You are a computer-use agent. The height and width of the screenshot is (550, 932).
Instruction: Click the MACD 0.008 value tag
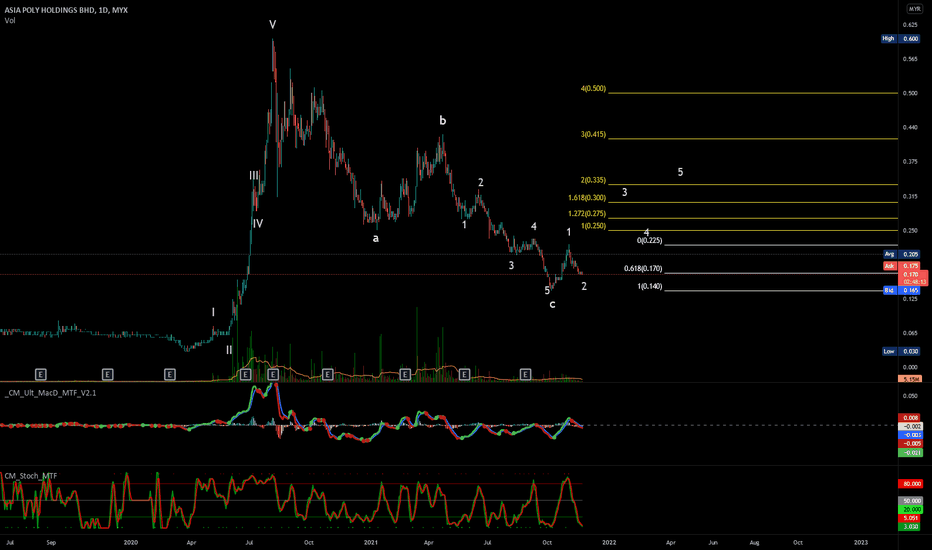910,418
